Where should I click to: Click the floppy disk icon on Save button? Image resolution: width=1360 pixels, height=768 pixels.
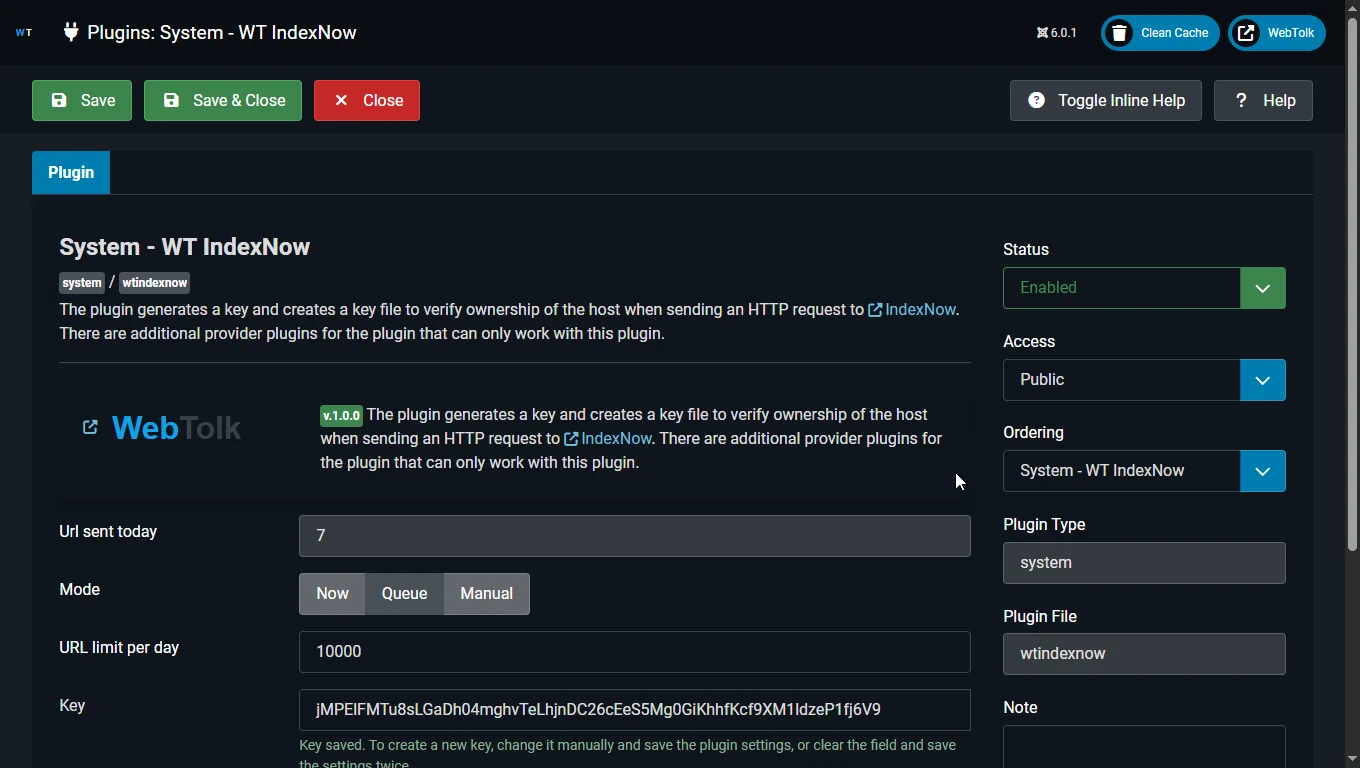(x=59, y=100)
